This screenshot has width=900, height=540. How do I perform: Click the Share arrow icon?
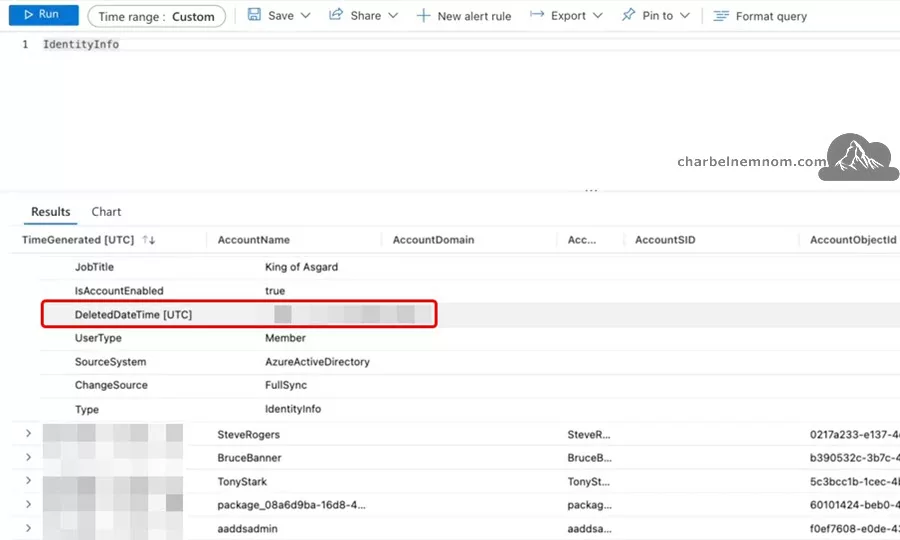336,15
